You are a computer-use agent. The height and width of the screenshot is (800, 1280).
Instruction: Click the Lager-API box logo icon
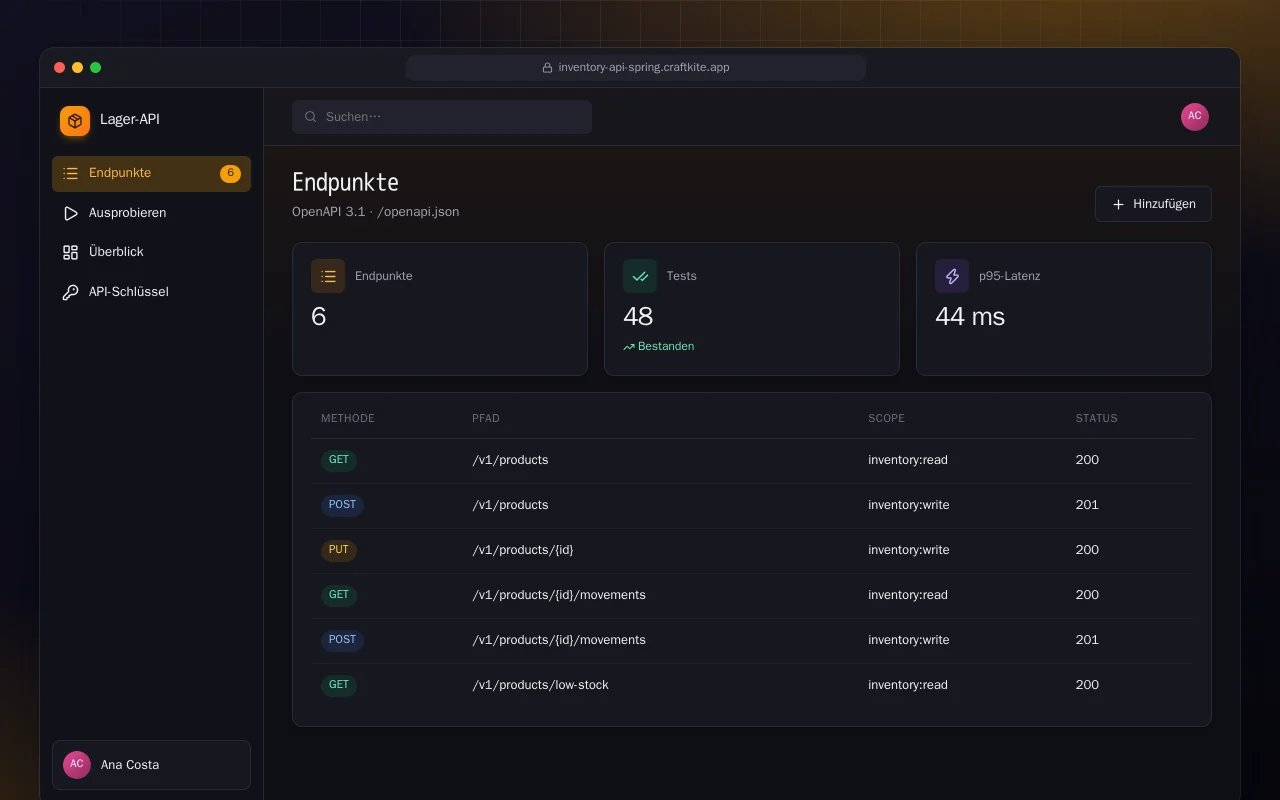pyautogui.click(x=75, y=121)
